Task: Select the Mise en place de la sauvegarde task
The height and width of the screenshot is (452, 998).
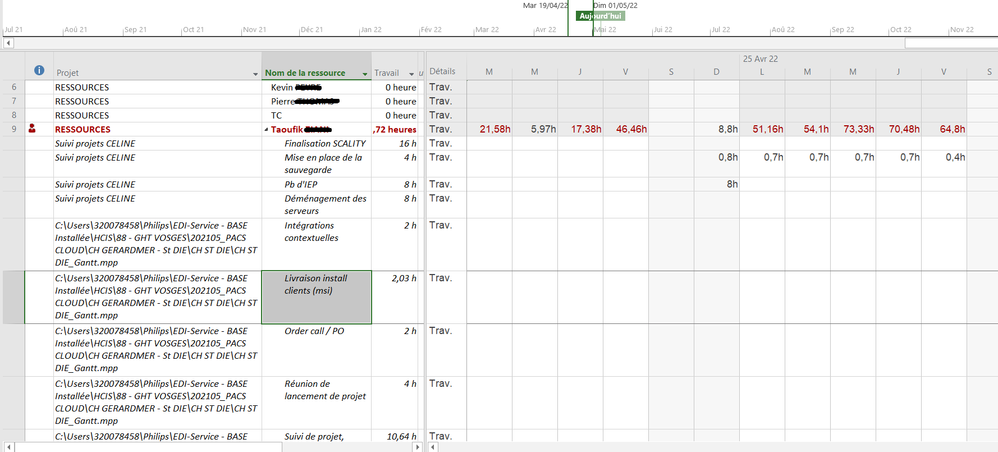Action: [316, 164]
